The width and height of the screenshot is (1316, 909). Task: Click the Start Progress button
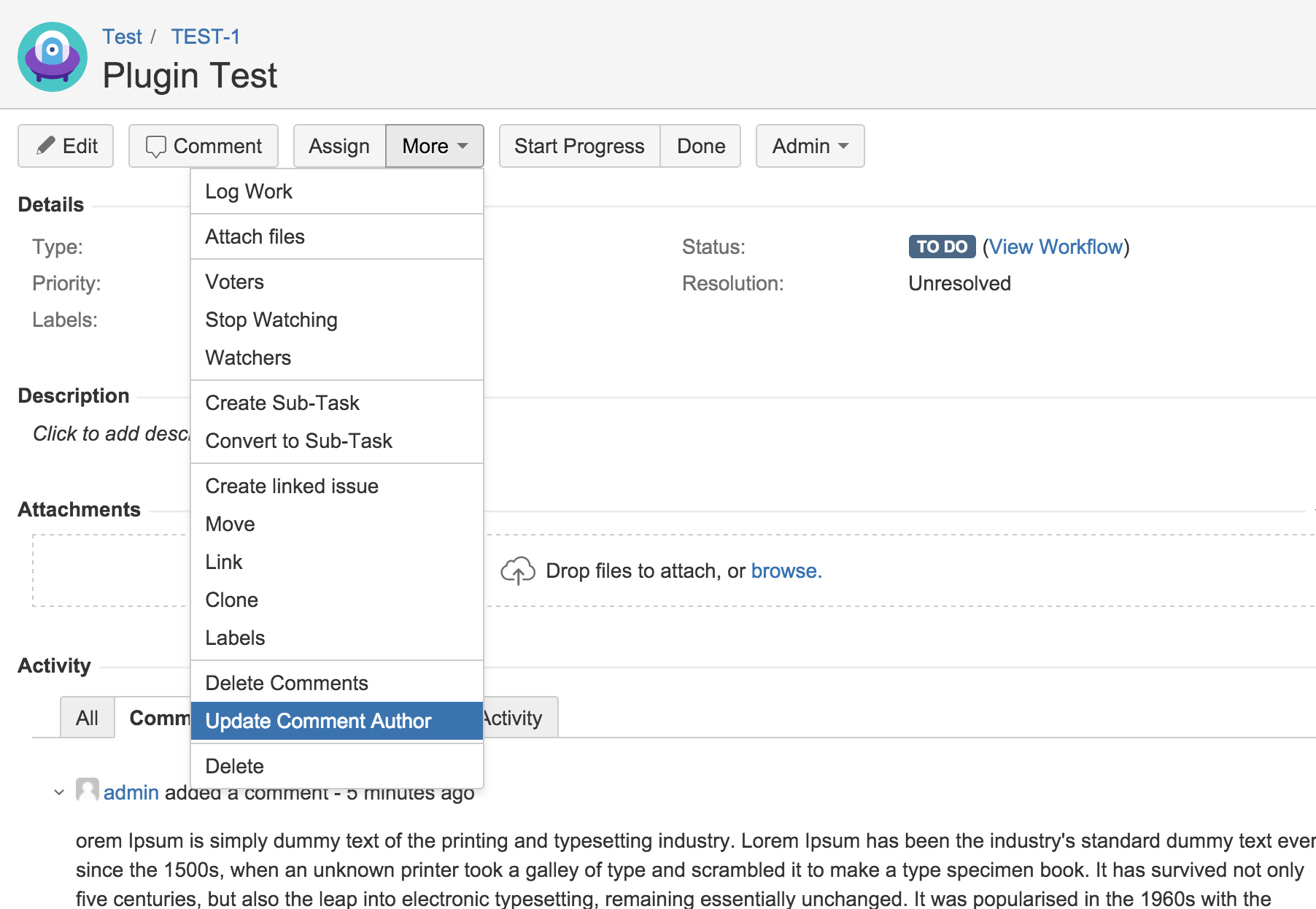tap(579, 146)
